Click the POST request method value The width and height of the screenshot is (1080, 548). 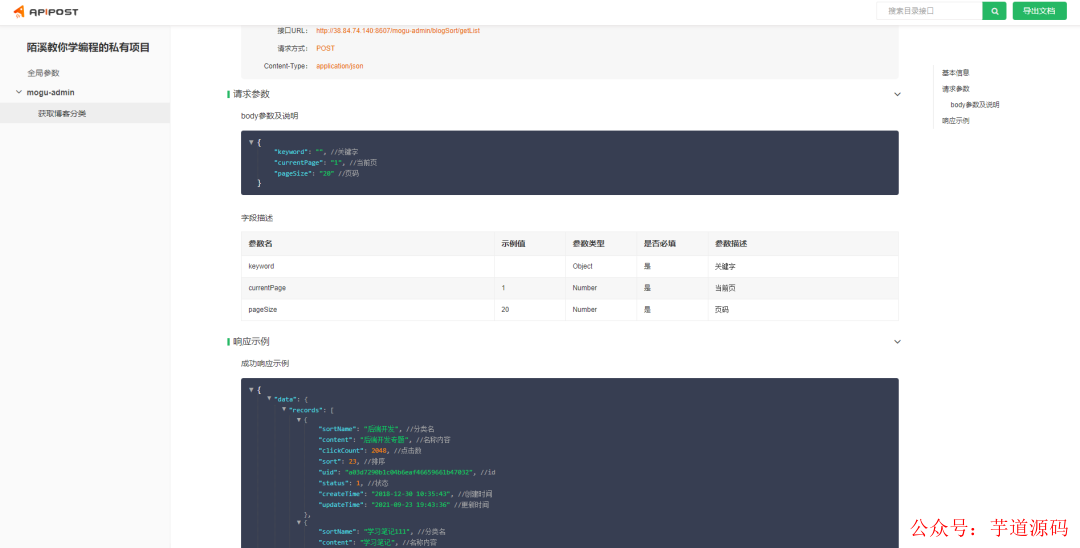tap(325, 48)
